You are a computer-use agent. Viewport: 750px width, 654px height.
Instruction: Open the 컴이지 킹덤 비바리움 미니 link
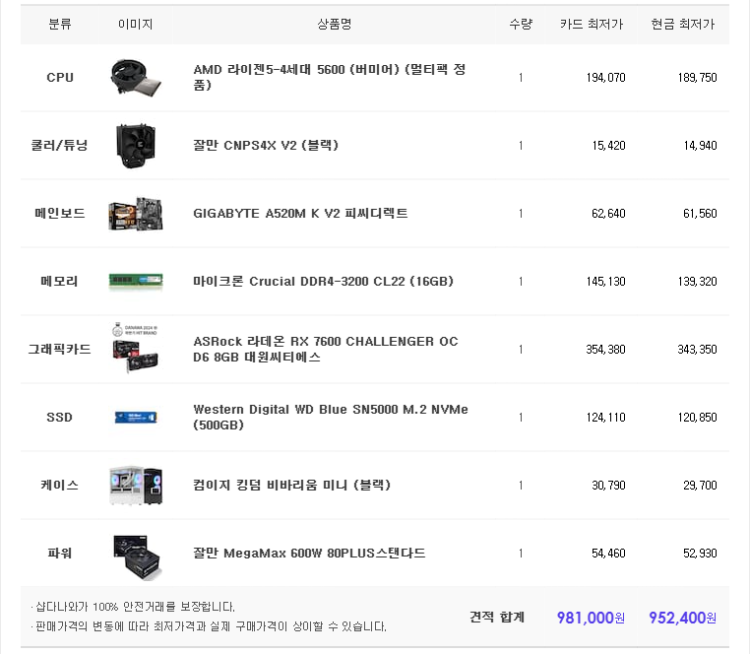[x=291, y=485]
